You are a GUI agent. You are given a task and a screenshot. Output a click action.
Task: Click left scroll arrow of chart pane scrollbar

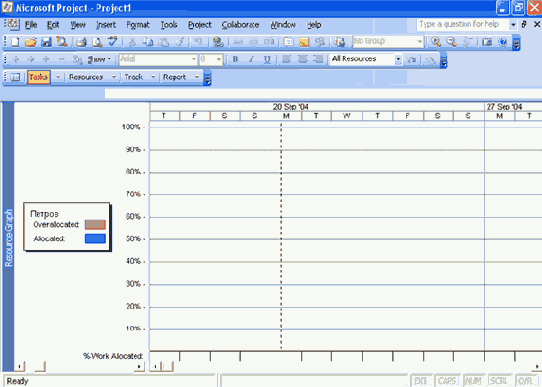click(155, 367)
